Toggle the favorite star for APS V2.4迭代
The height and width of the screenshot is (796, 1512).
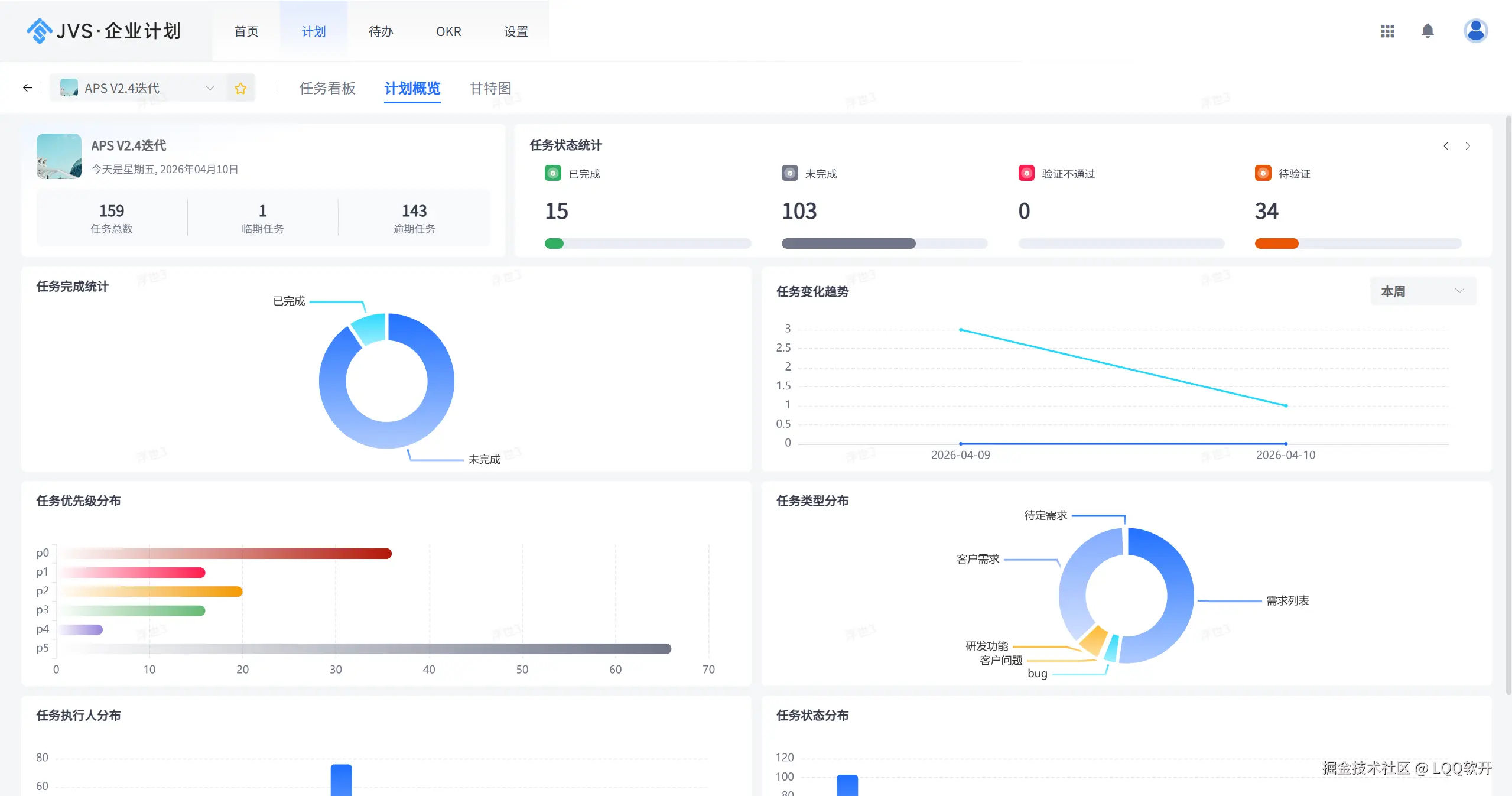(240, 89)
